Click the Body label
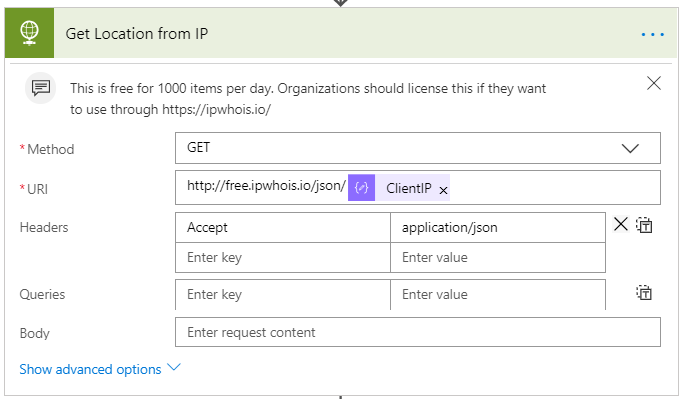685x399 pixels. (35, 333)
